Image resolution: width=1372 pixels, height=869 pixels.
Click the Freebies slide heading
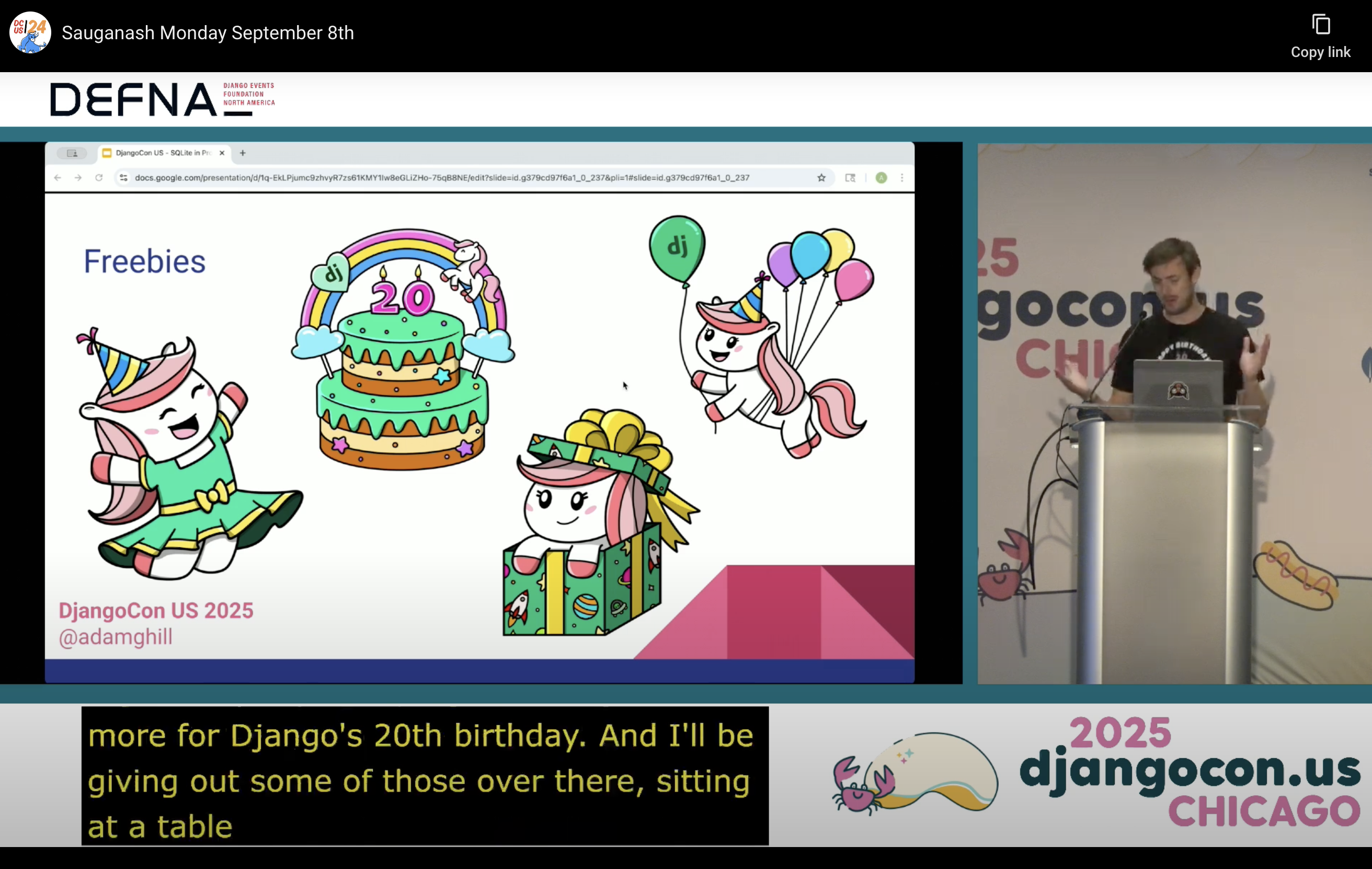pos(145,261)
